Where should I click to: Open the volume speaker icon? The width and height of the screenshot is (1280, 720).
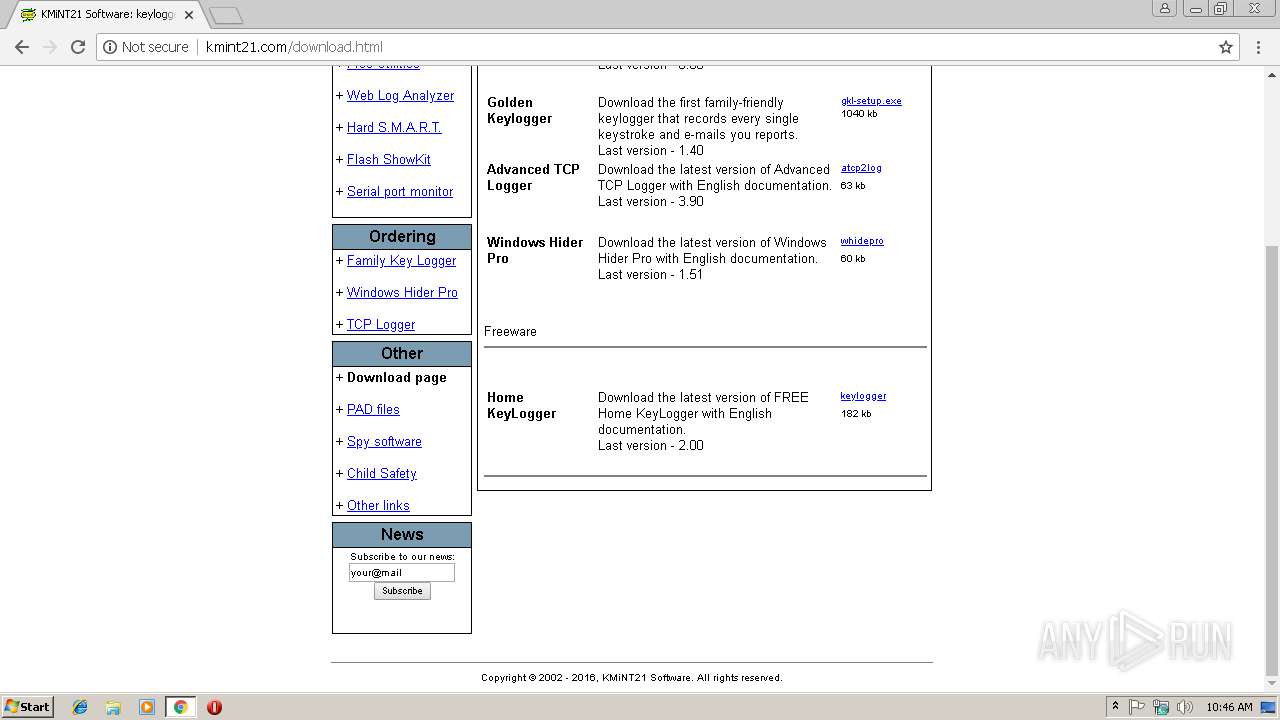(1185, 707)
